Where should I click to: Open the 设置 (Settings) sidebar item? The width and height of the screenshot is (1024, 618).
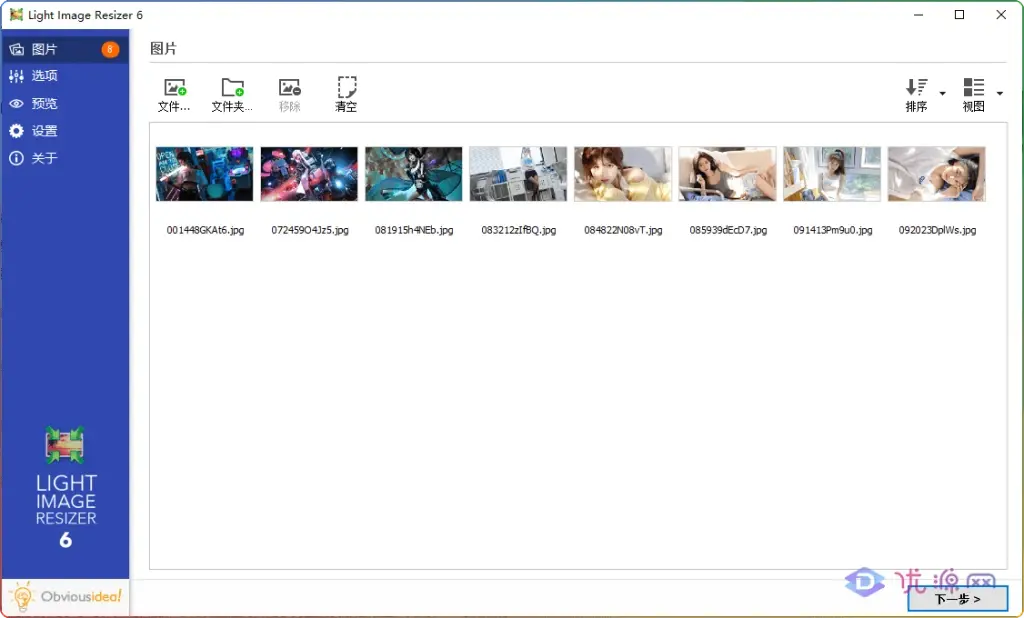[x=65, y=131]
